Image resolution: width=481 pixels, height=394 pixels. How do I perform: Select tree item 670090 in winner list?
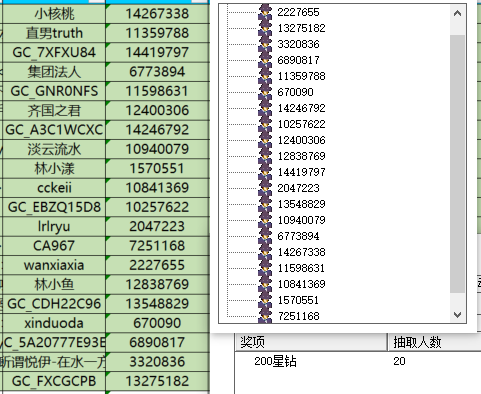tap(295, 92)
